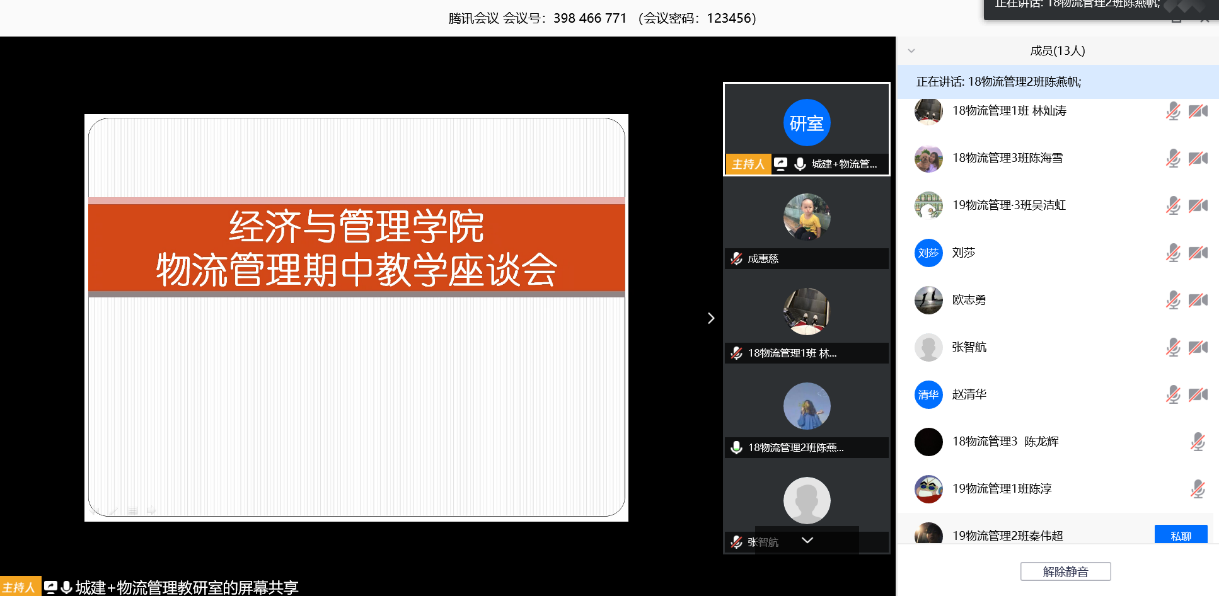Collapse the video strip with right arrow

coord(711,318)
